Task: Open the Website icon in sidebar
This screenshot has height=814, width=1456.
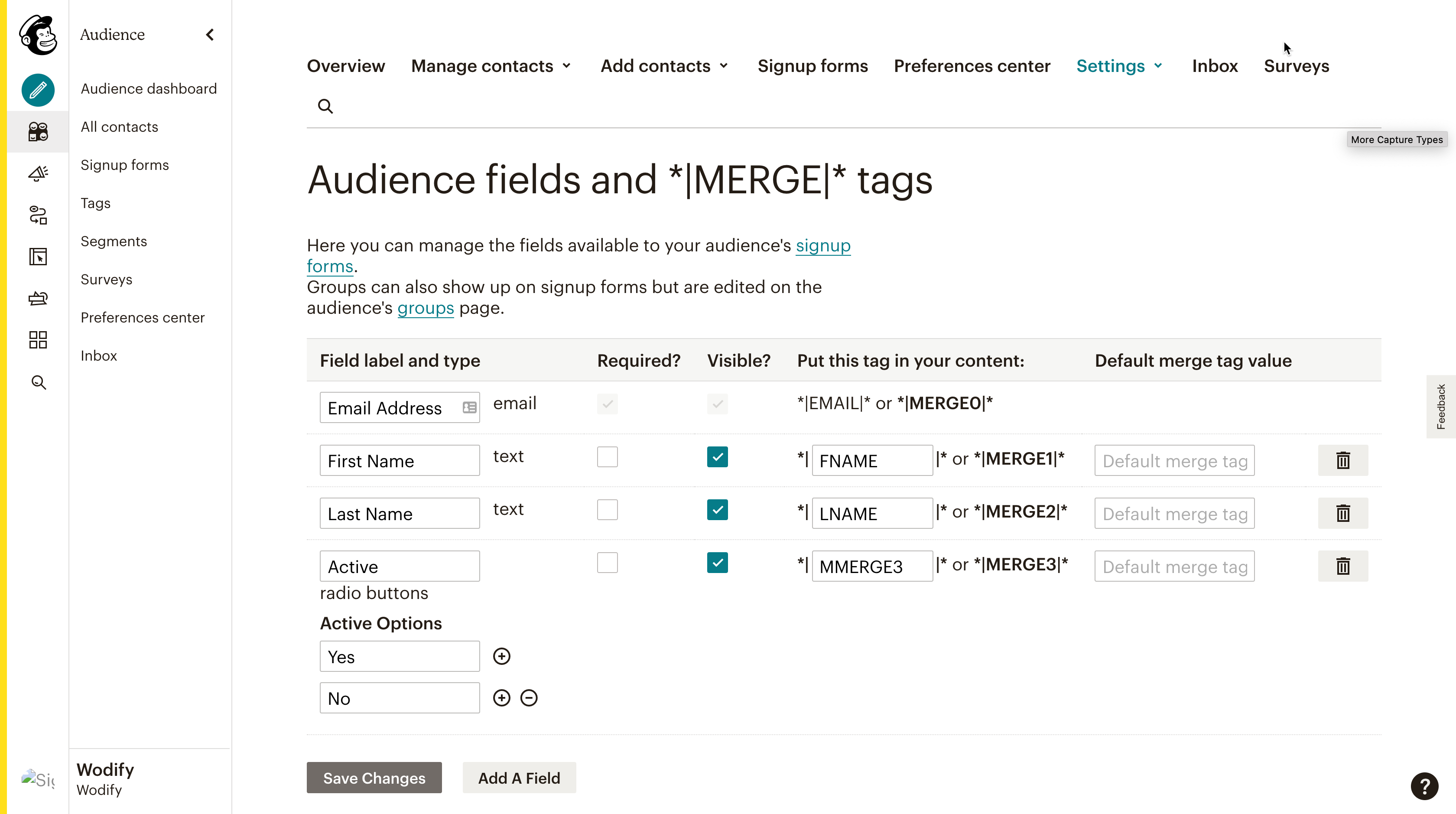Action: click(x=38, y=257)
